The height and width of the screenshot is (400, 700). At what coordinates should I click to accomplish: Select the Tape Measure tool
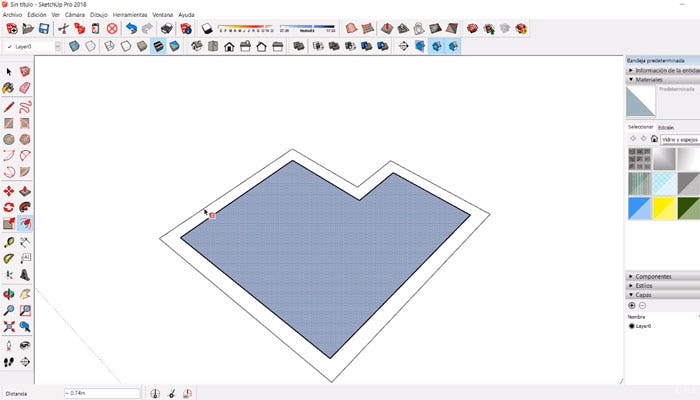(x=9, y=242)
